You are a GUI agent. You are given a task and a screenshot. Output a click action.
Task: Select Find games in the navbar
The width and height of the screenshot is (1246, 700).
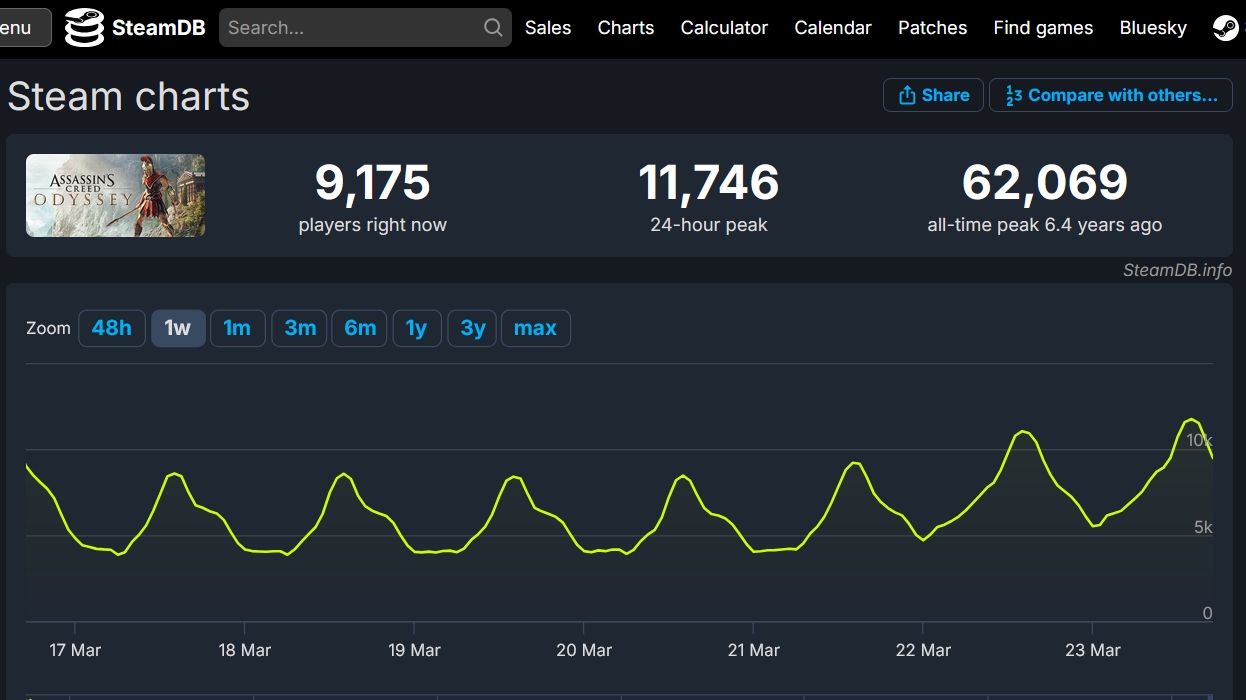point(1043,28)
